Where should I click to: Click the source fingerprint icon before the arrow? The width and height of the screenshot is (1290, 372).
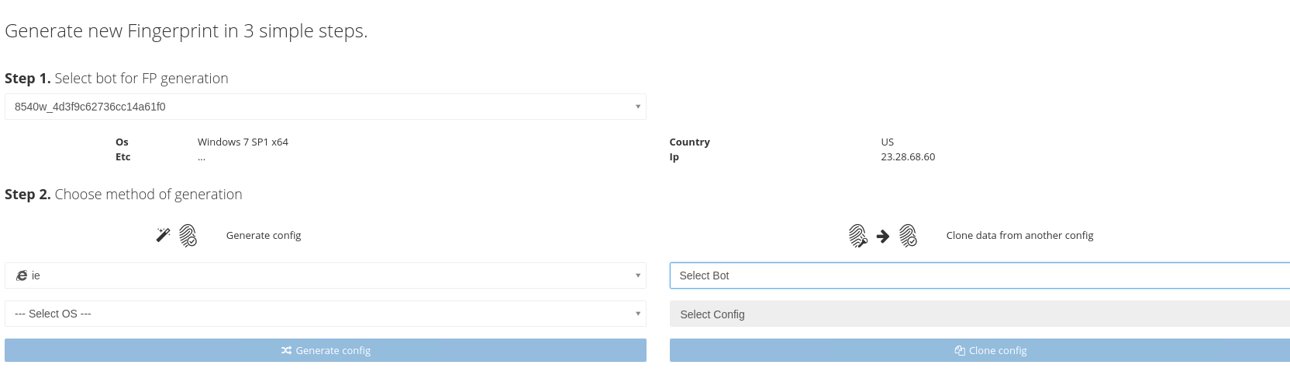pyautogui.click(x=858, y=236)
